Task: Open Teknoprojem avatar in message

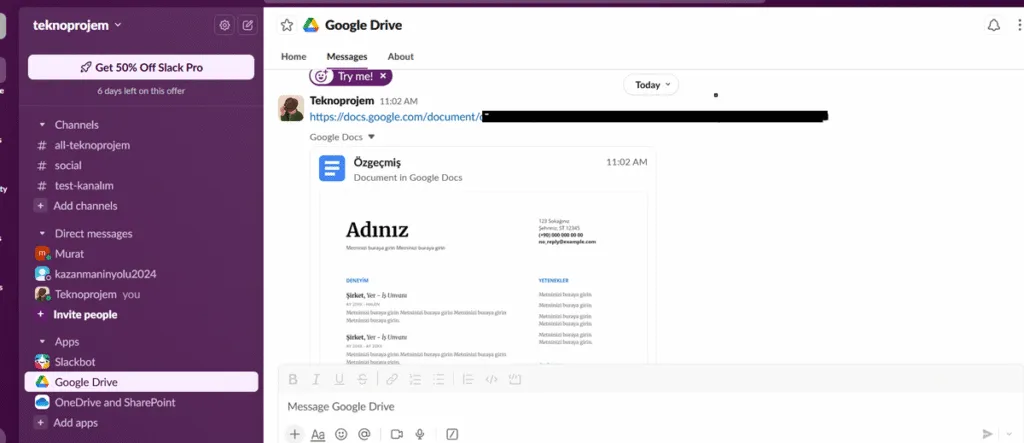Action: coord(291,108)
